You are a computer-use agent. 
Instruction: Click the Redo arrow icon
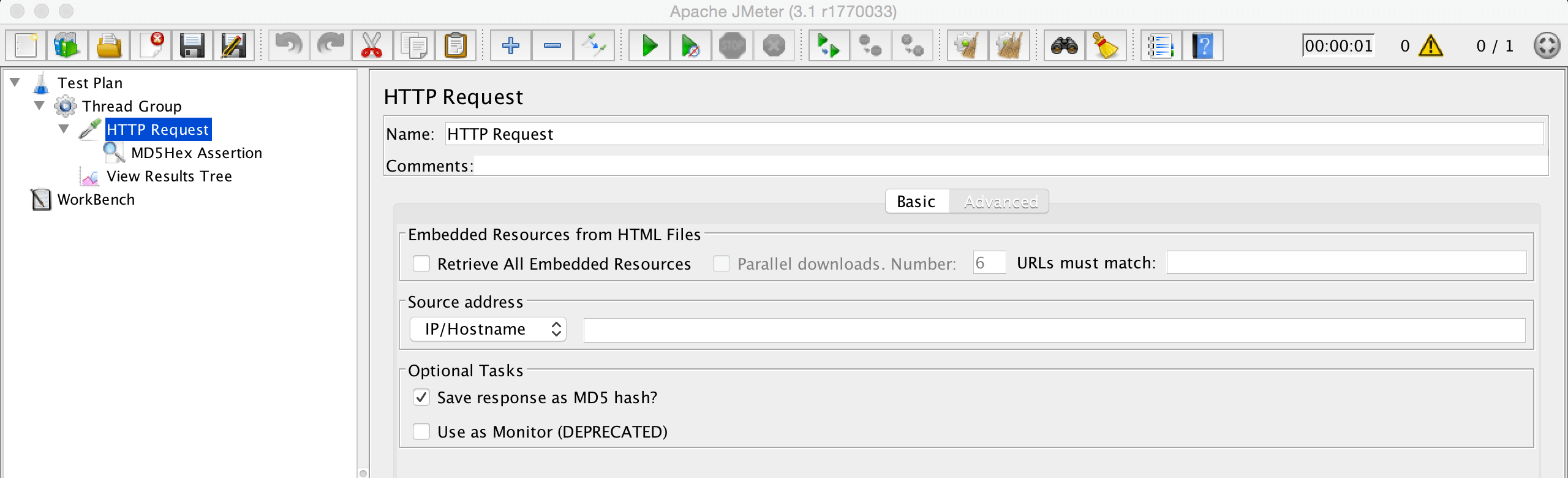tap(331, 46)
